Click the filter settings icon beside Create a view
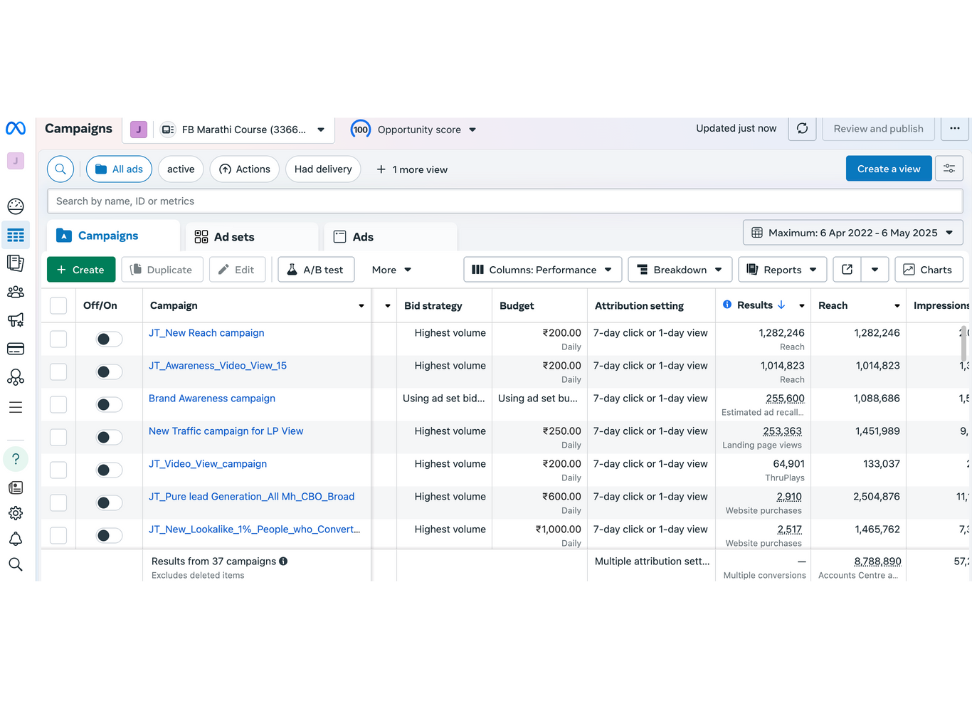 click(949, 169)
